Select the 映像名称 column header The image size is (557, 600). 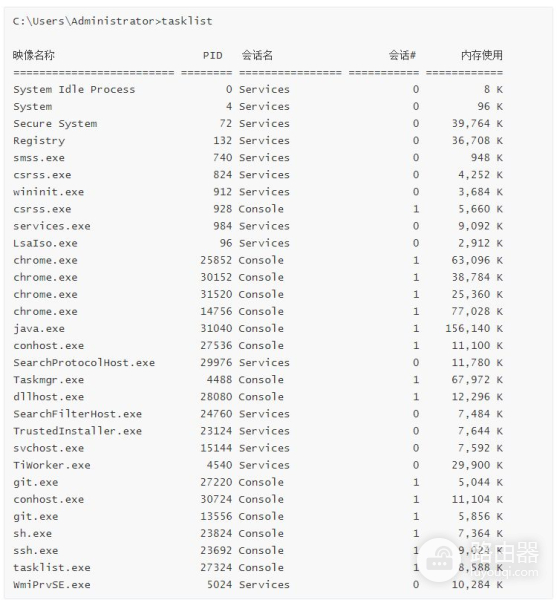coord(34,55)
